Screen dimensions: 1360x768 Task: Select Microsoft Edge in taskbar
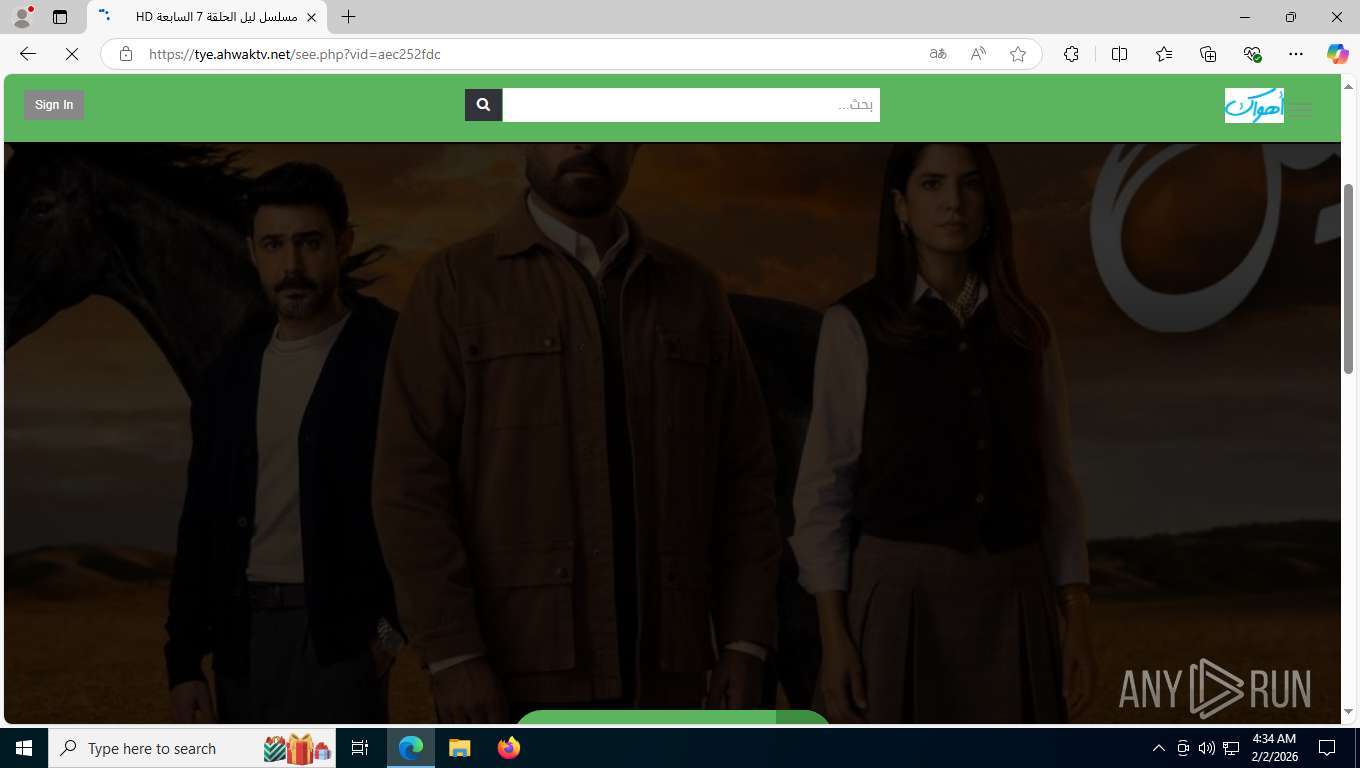point(411,748)
